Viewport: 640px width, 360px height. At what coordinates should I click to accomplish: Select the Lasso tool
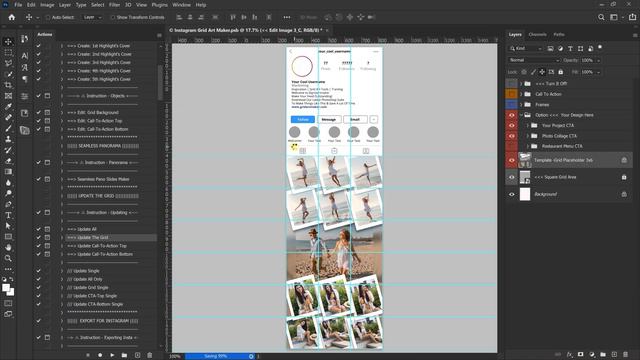[x=8, y=63]
